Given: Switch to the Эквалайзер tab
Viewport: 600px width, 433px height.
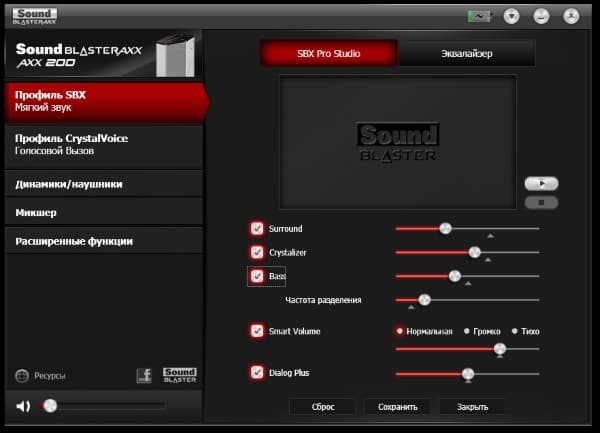Looking at the screenshot, I should click(466, 54).
